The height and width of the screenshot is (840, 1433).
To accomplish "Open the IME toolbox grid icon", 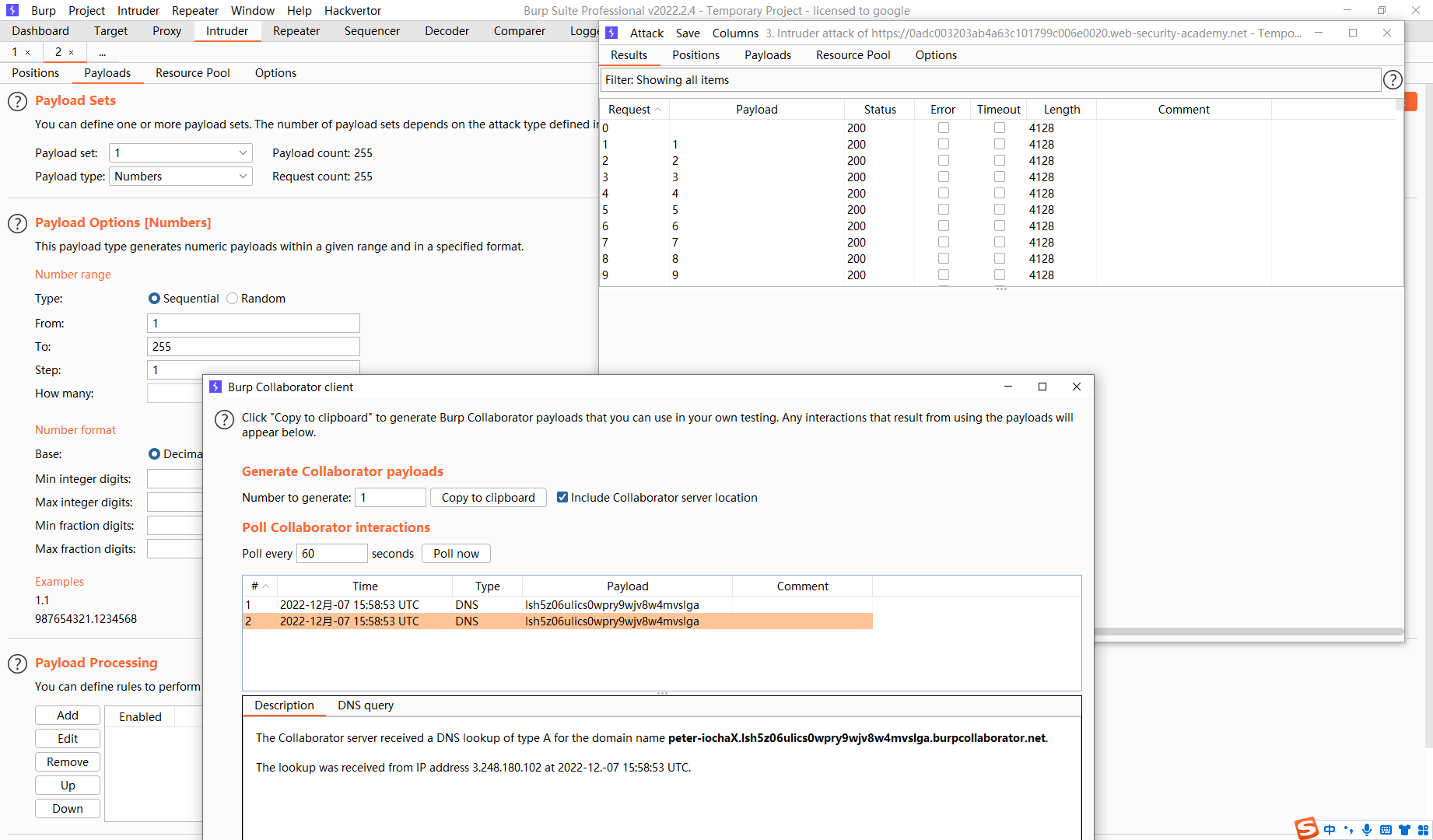I will coord(1423,830).
